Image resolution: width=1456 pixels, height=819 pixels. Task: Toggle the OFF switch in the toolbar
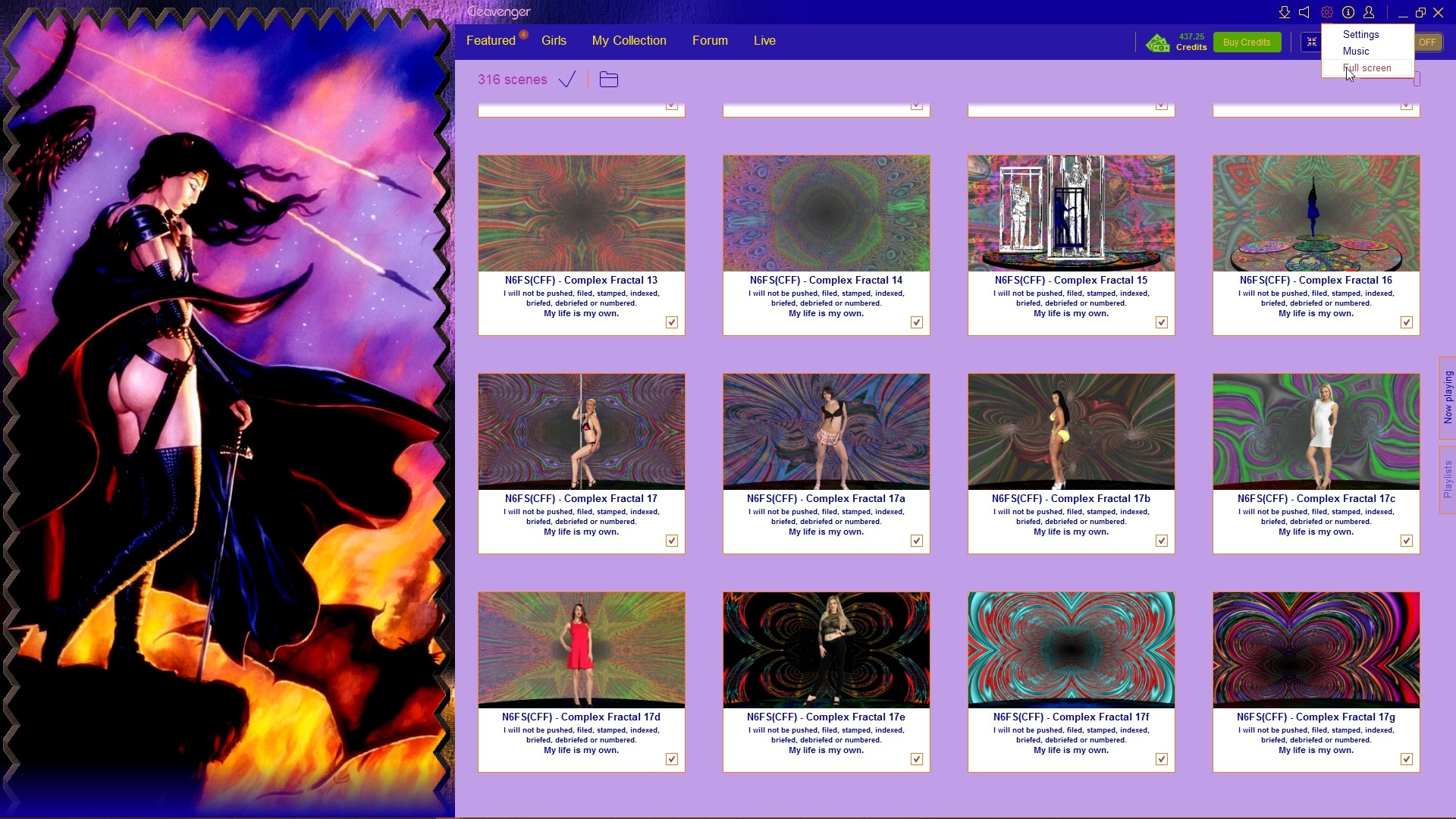[1427, 42]
